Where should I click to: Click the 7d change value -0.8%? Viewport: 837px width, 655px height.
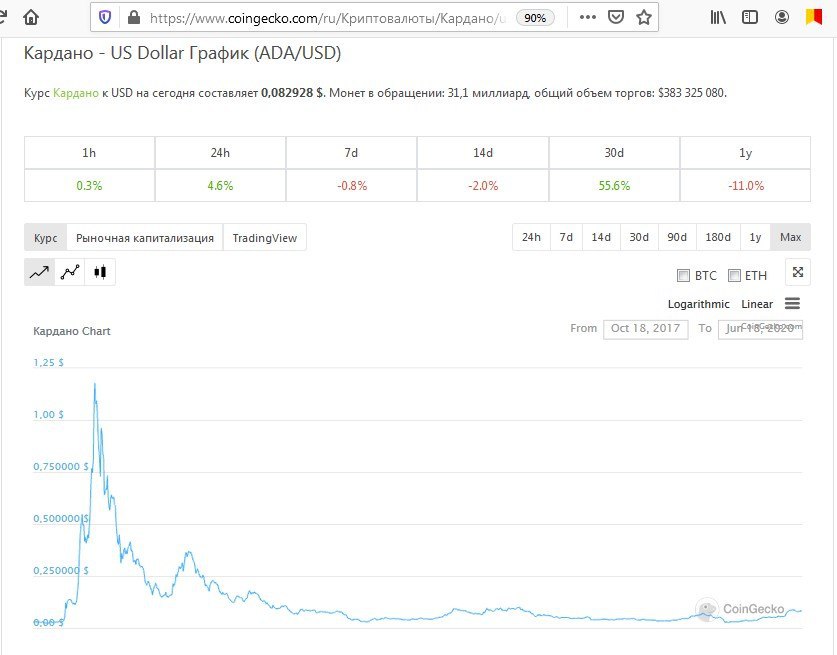click(x=352, y=186)
